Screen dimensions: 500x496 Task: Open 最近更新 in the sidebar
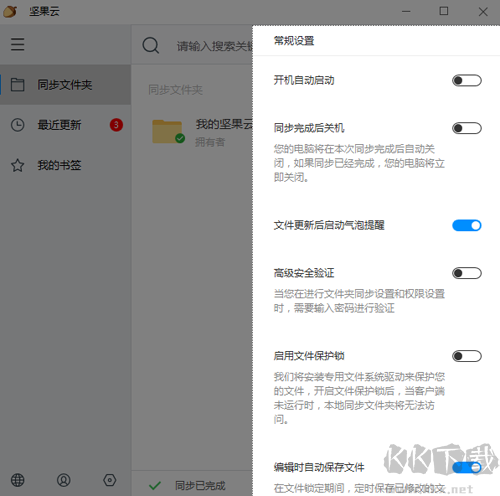click(x=65, y=125)
